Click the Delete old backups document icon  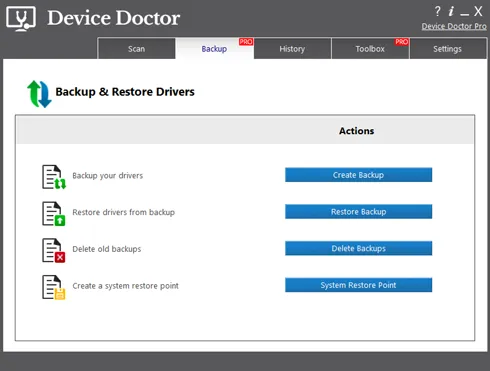pos(53,250)
